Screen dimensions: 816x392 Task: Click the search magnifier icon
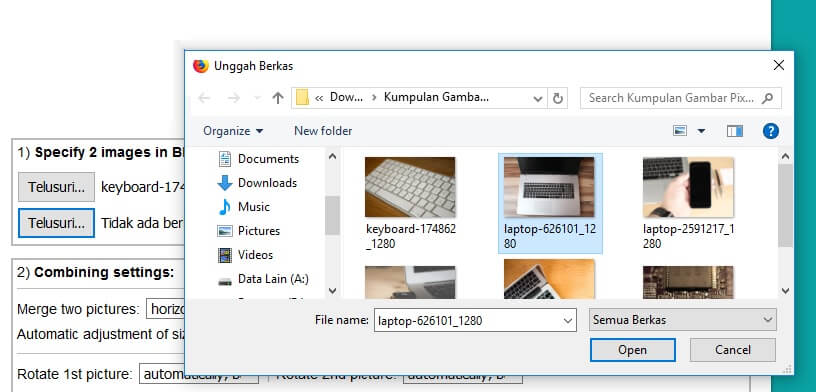(x=768, y=98)
